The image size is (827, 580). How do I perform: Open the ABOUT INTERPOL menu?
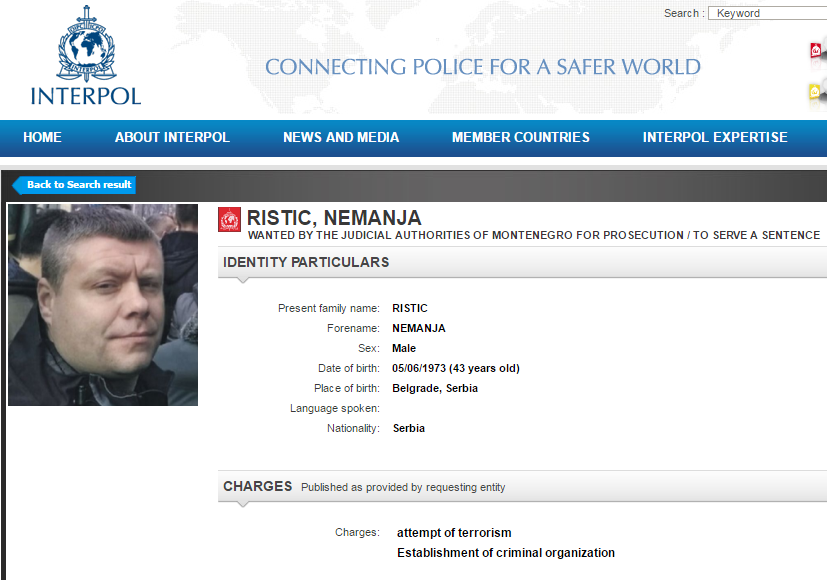(x=172, y=138)
